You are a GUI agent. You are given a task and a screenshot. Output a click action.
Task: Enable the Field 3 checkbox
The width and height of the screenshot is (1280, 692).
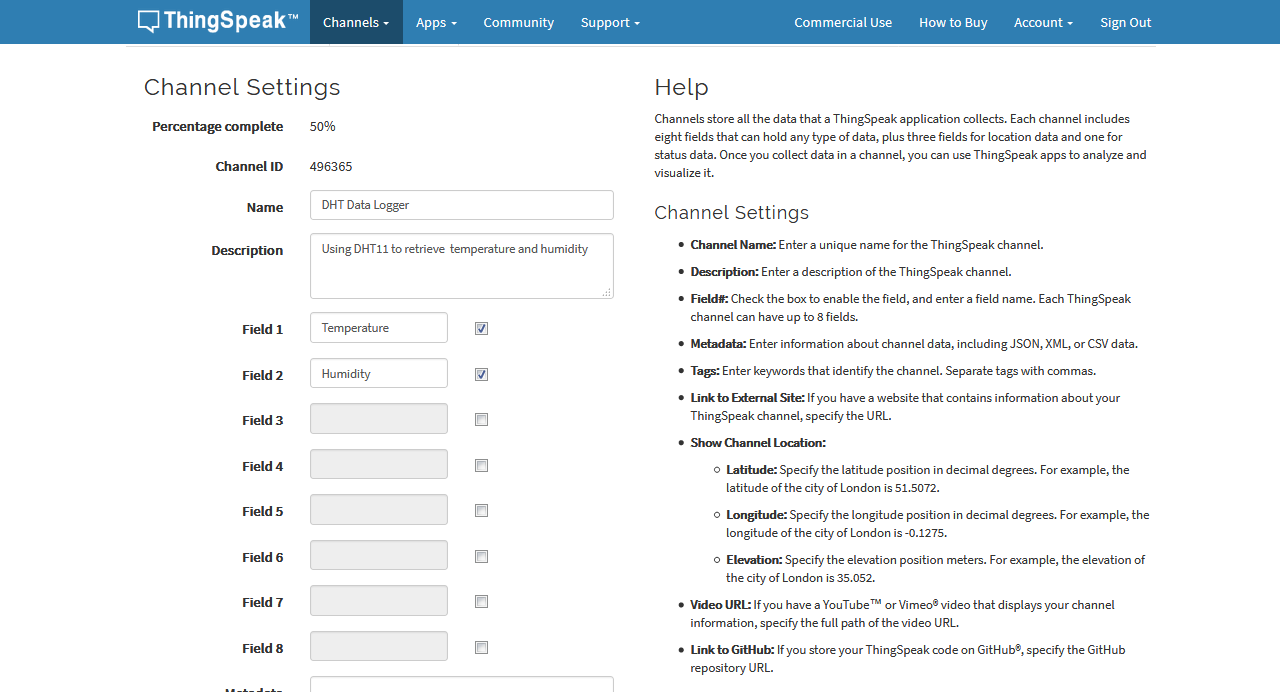click(x=481, y=420)
